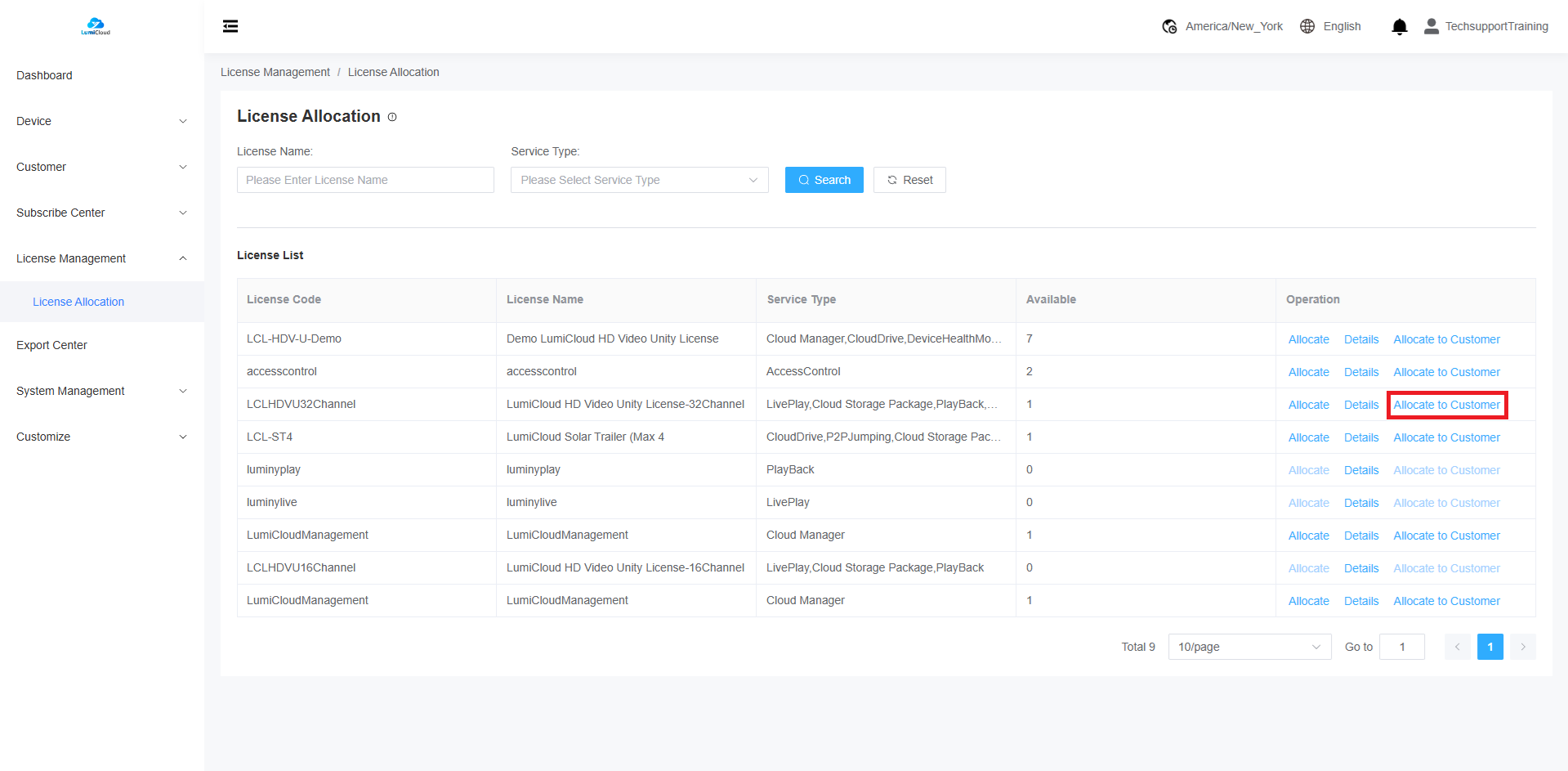Click the Reset button
This screenshot has height=771, width=1568.
(909, 180)
